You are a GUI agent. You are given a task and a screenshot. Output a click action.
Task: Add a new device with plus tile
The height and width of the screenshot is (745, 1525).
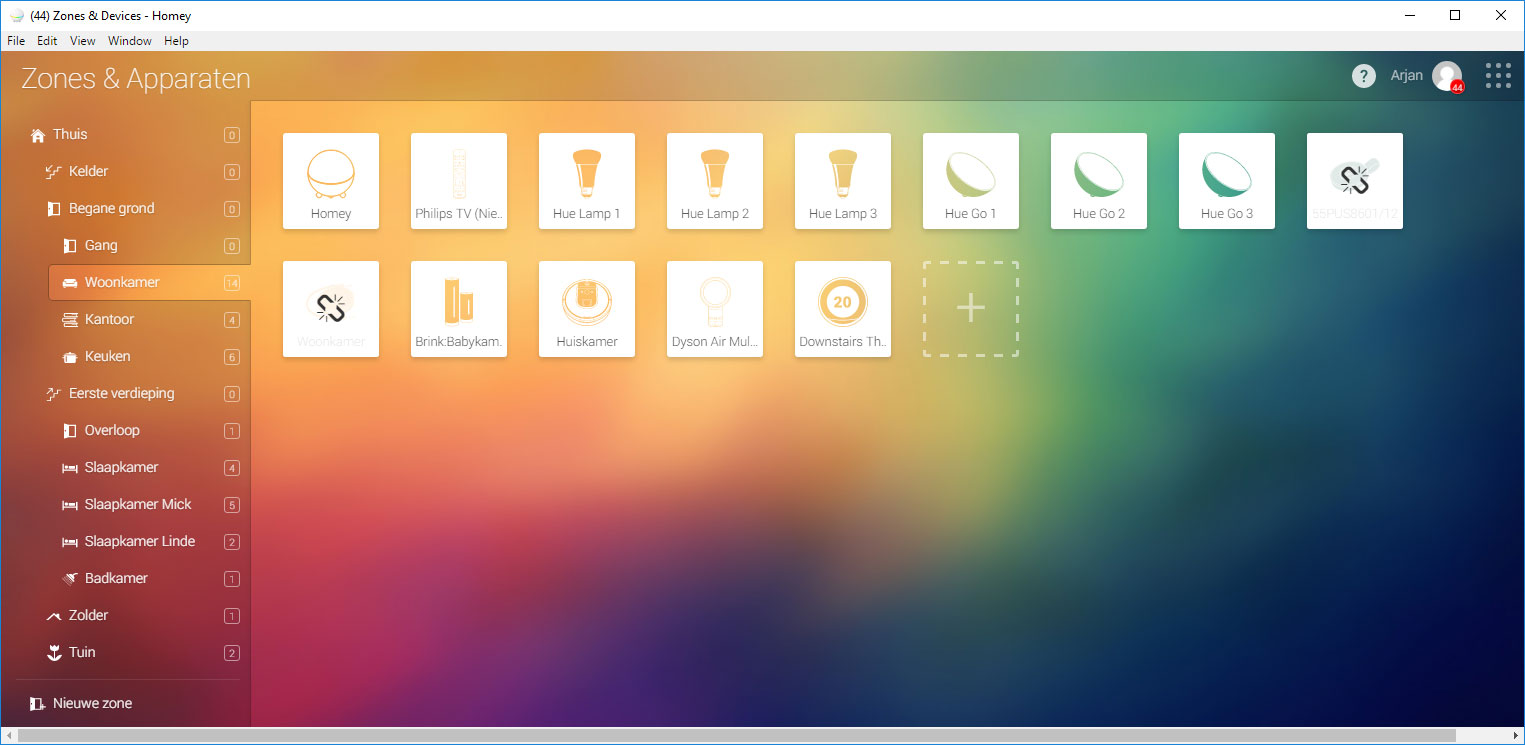point(971,309)
